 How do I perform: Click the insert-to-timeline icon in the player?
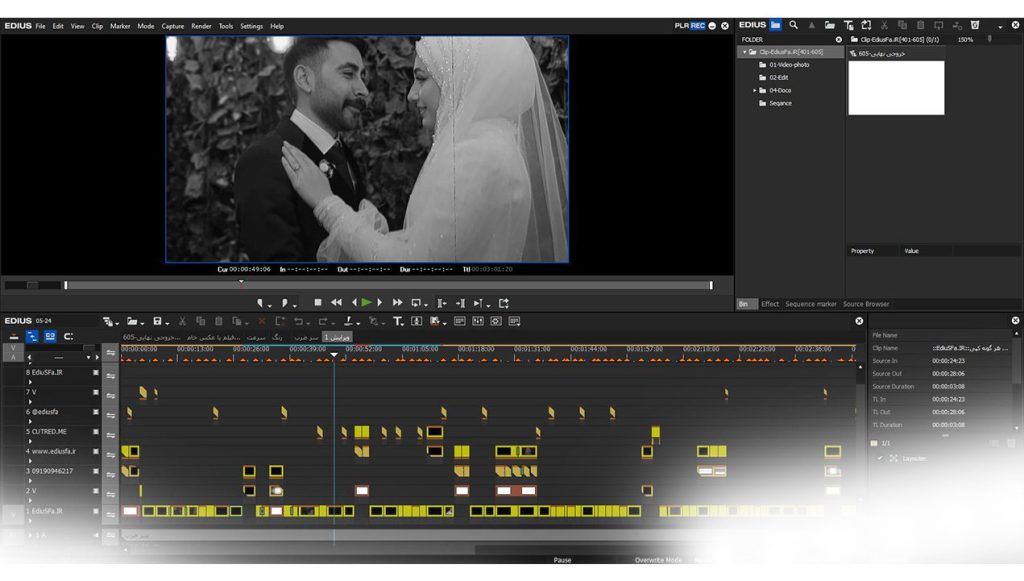442,303
